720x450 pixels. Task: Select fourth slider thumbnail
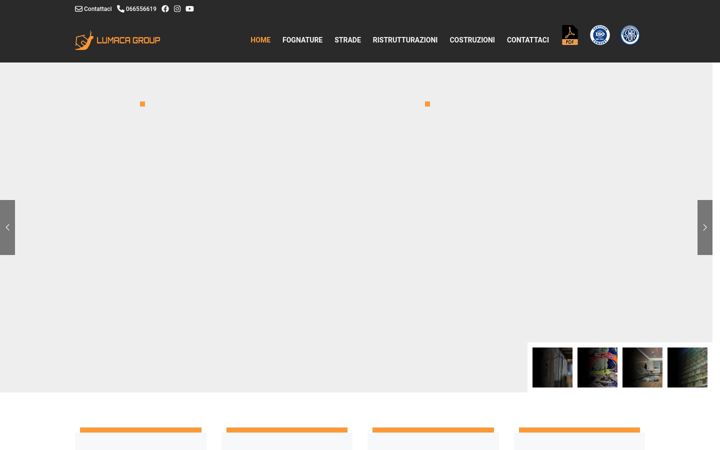[687, 367]
